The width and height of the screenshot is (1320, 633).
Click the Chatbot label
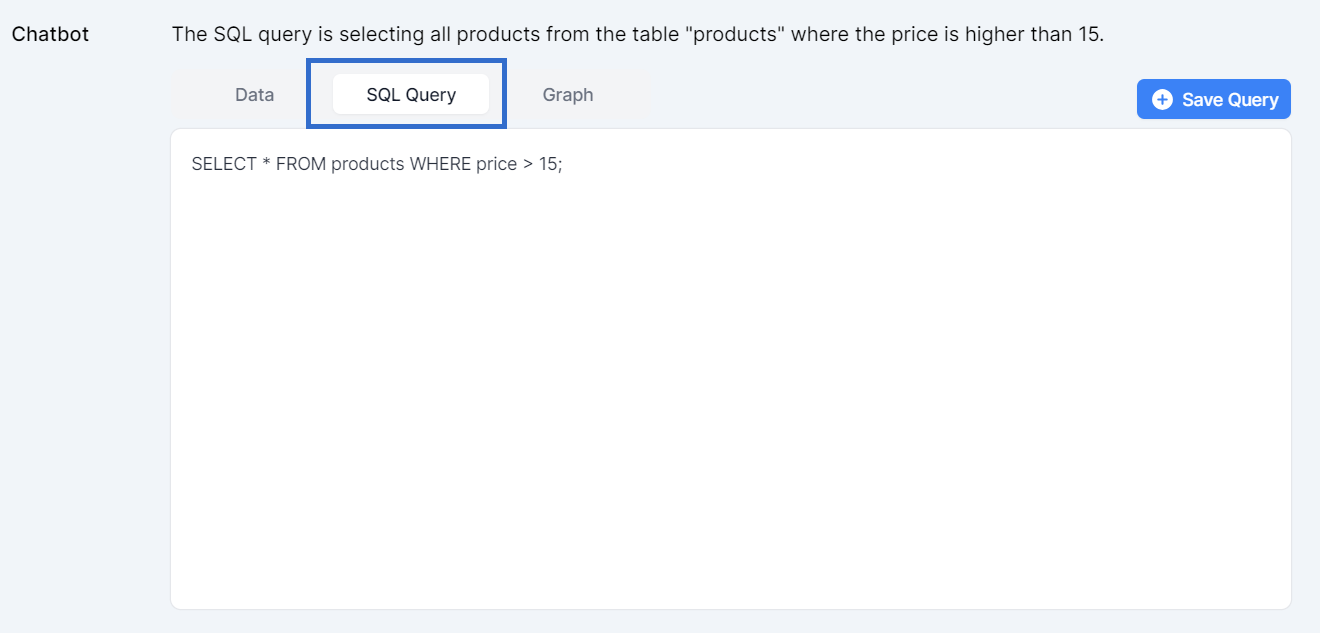point(50,34)
